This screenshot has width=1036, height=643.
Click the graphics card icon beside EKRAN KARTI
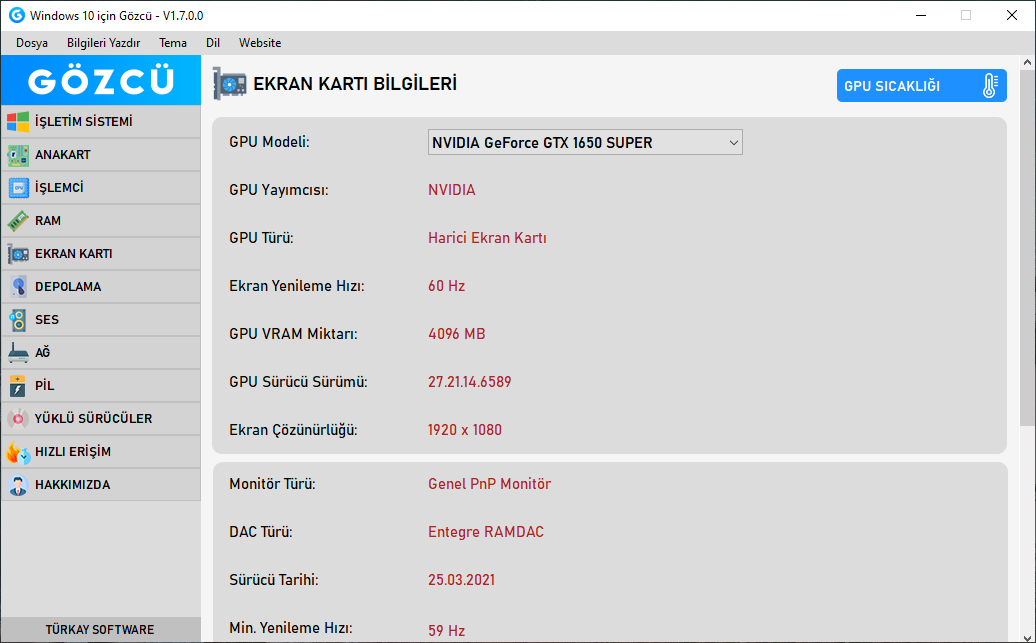[18, 254]
